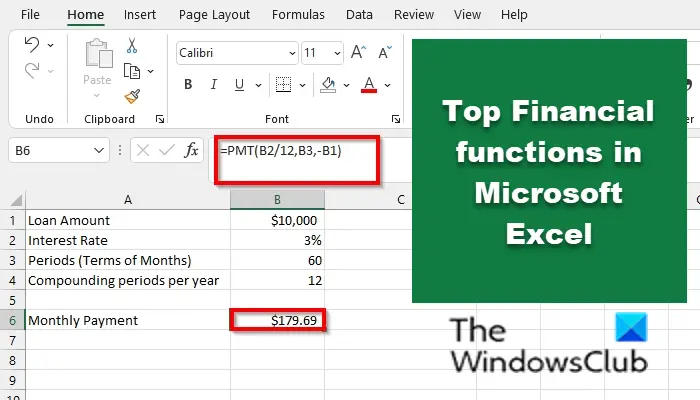This screenshot has width=700, height=400.
Task: Open the Calibri font name dropdown
Action: [292, 53]
